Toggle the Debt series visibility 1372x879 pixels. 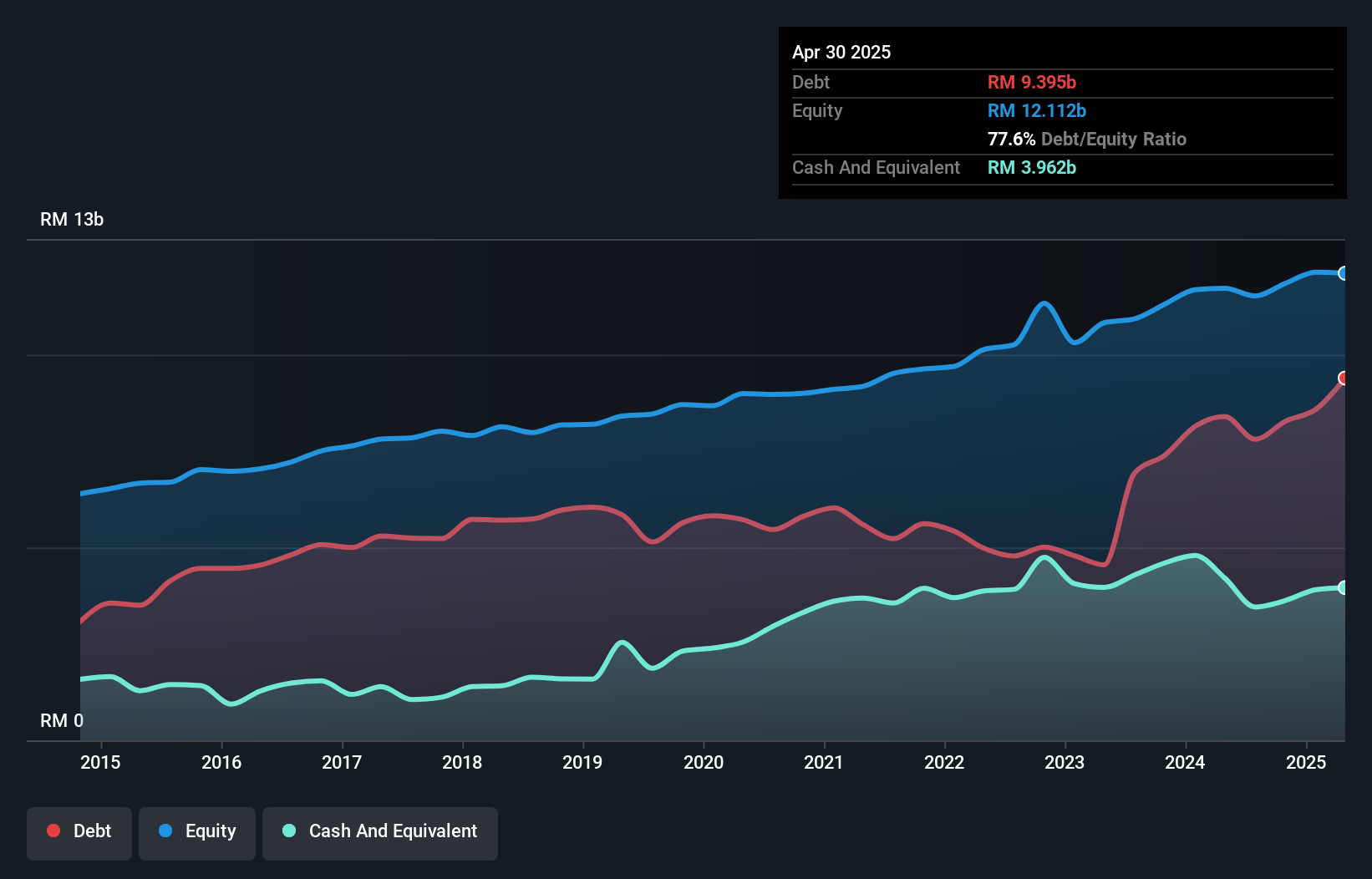click(79, 831)
